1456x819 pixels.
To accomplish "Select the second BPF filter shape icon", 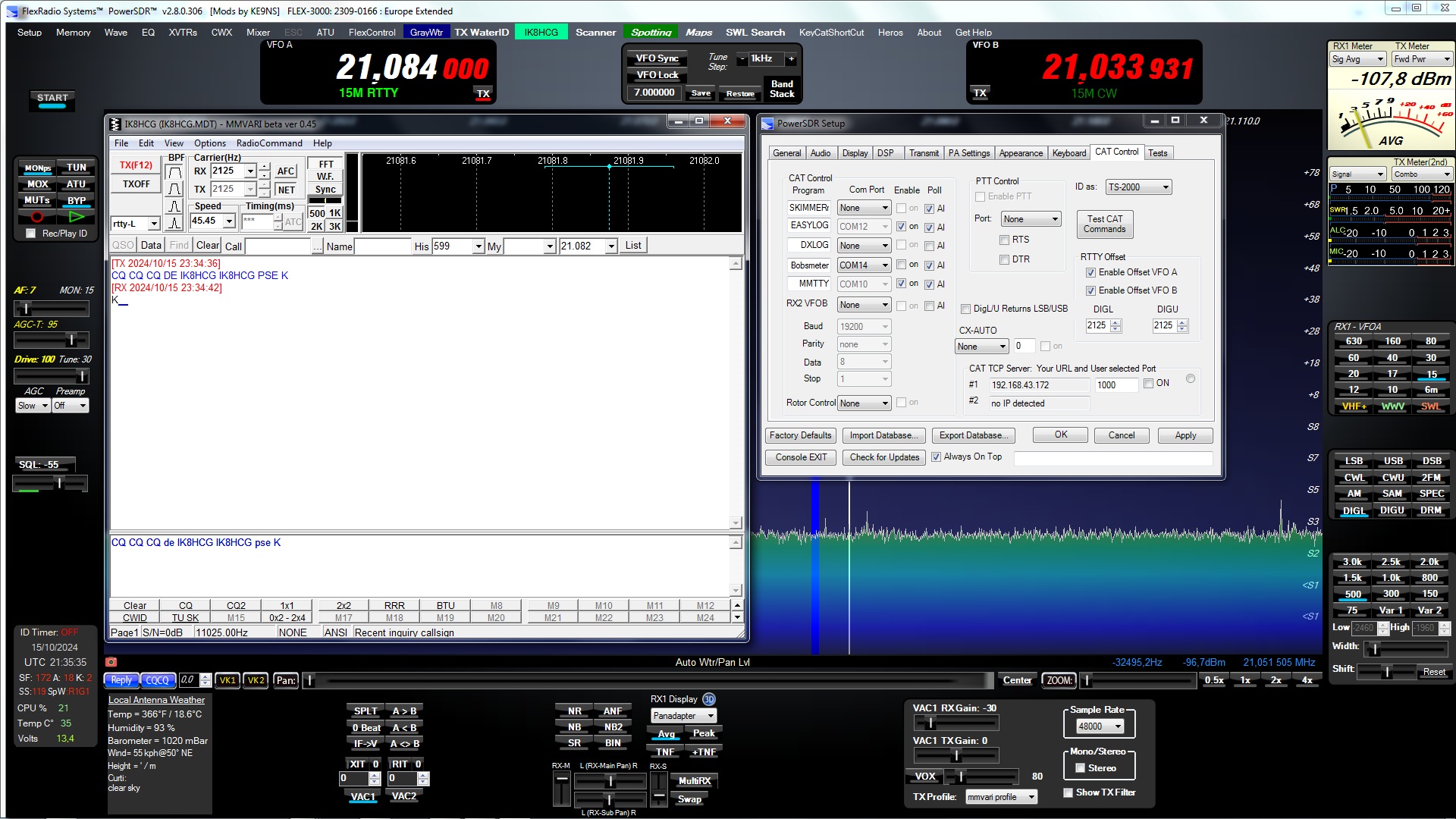I will point(174,189).
